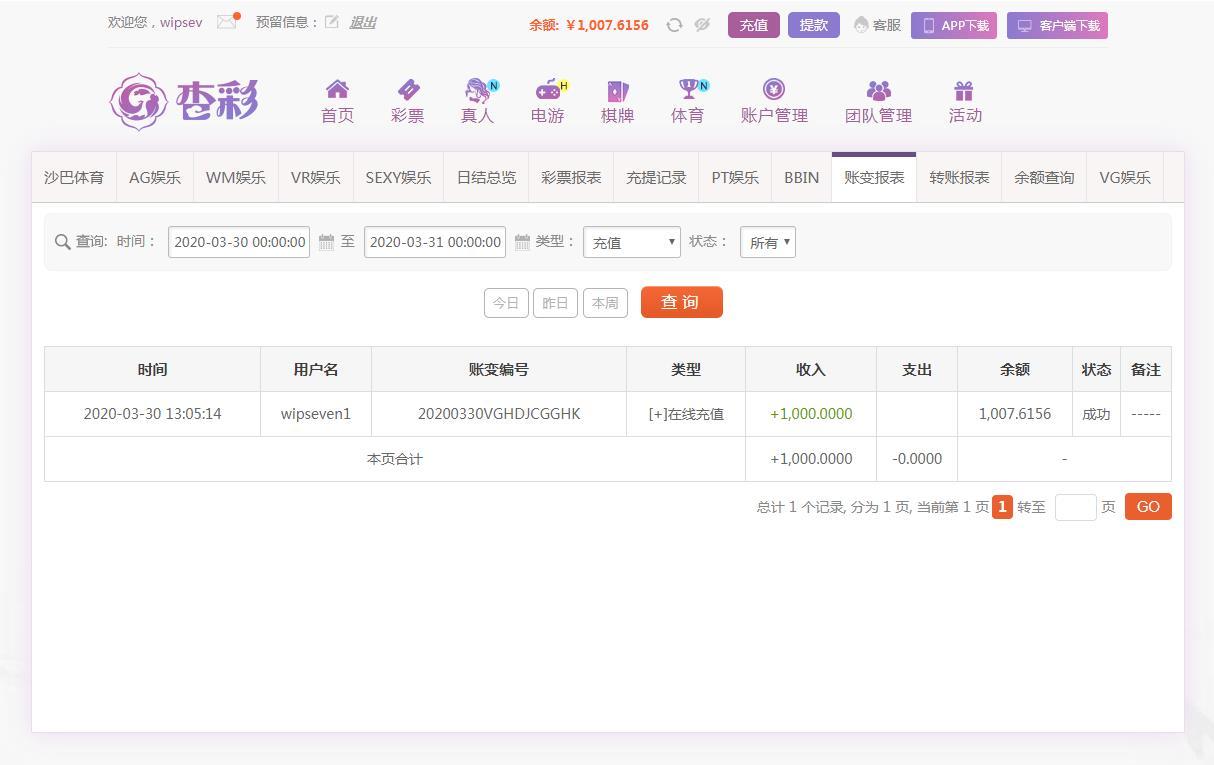Screen dimensions: 1214x765
Task: Switch to the 充提记录 tab
Action: [656, 177]
